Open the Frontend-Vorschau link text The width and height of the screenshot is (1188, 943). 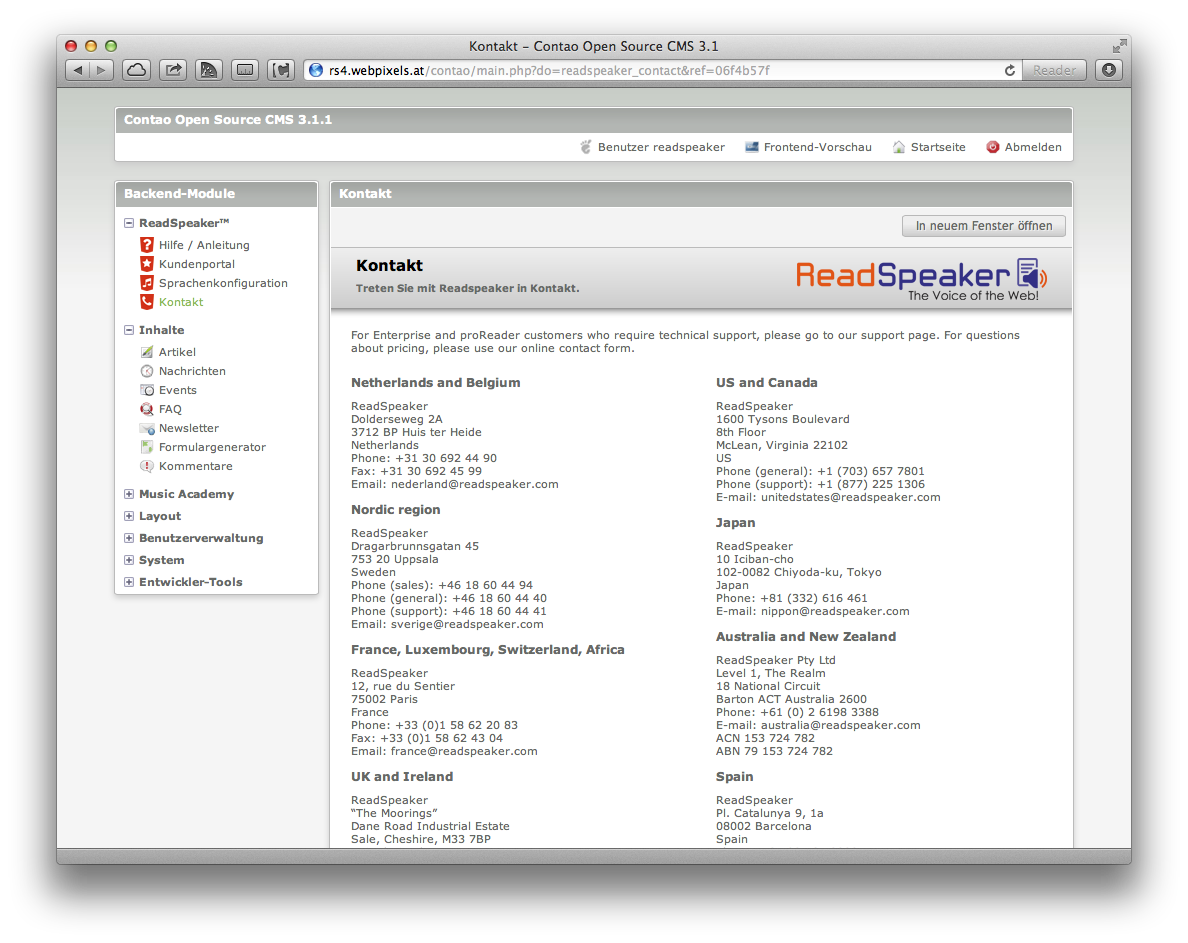pyautogui.click(x=818, y=147)
